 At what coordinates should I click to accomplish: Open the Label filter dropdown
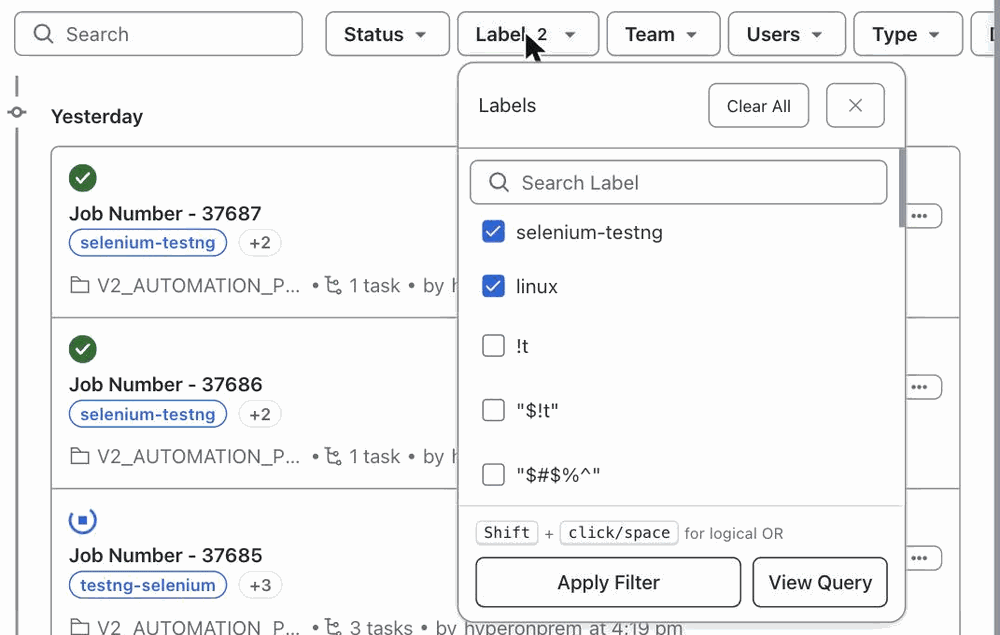coord(528,34)
